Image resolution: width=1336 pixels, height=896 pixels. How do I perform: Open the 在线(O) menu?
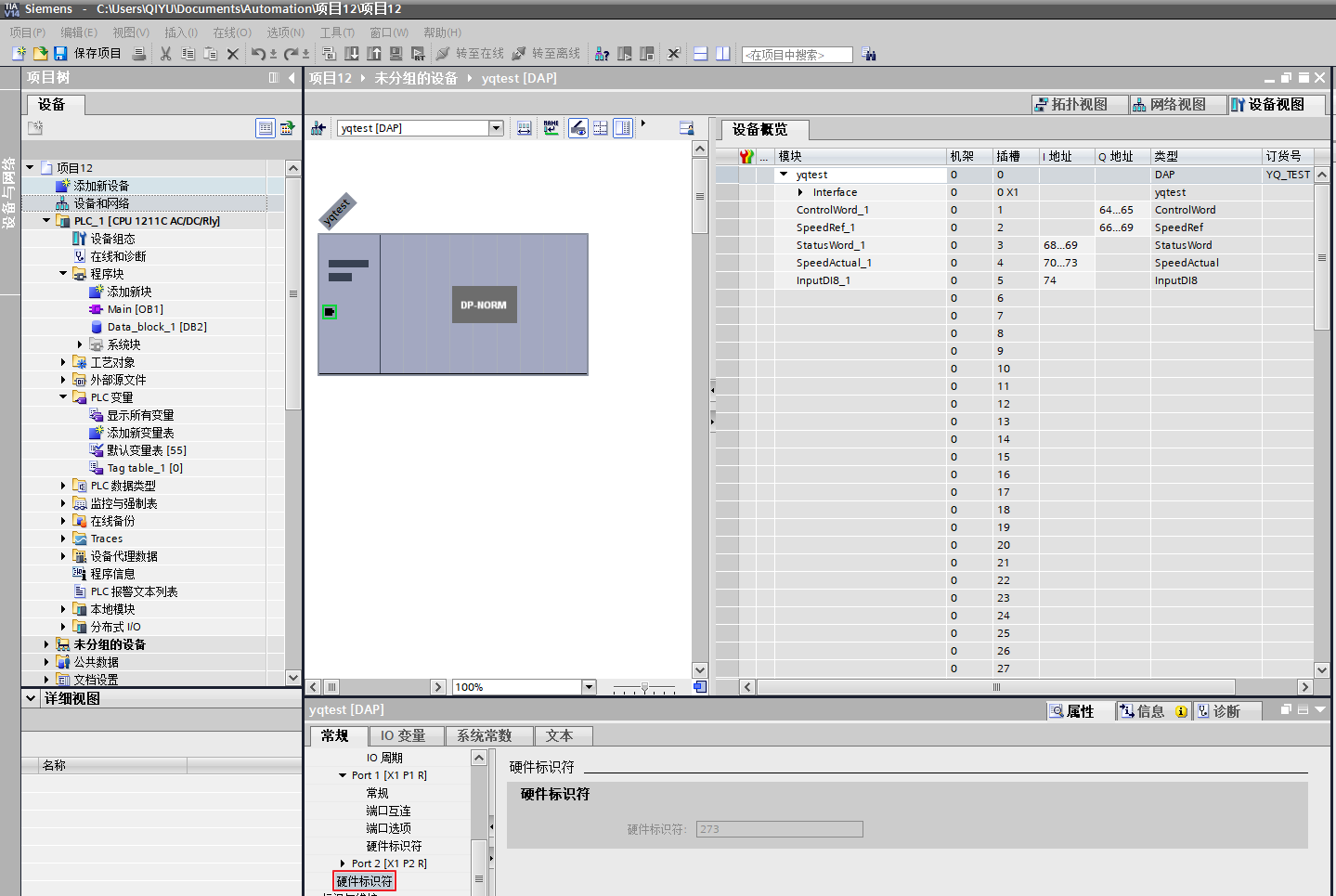pyautogui.click(x=232, y=32)
